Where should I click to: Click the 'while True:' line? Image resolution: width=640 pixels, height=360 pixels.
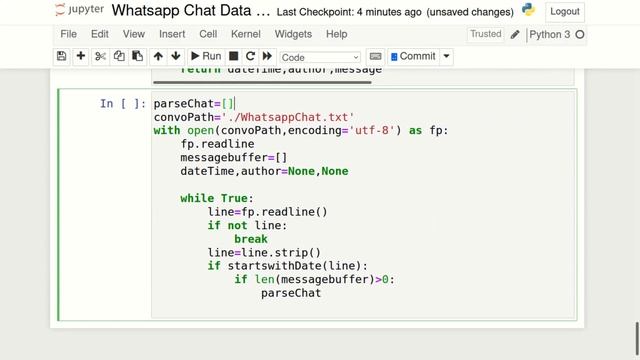(x=217, y=198)
